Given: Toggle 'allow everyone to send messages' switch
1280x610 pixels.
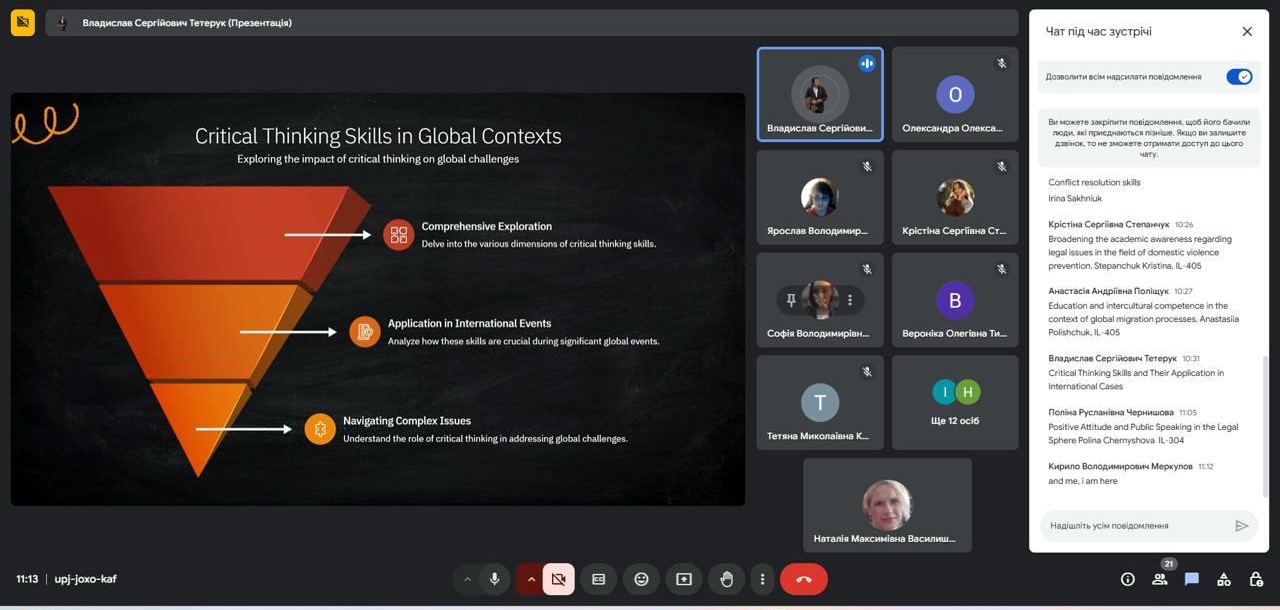Looking at the screenshot, I should (x=1239, y=77).
